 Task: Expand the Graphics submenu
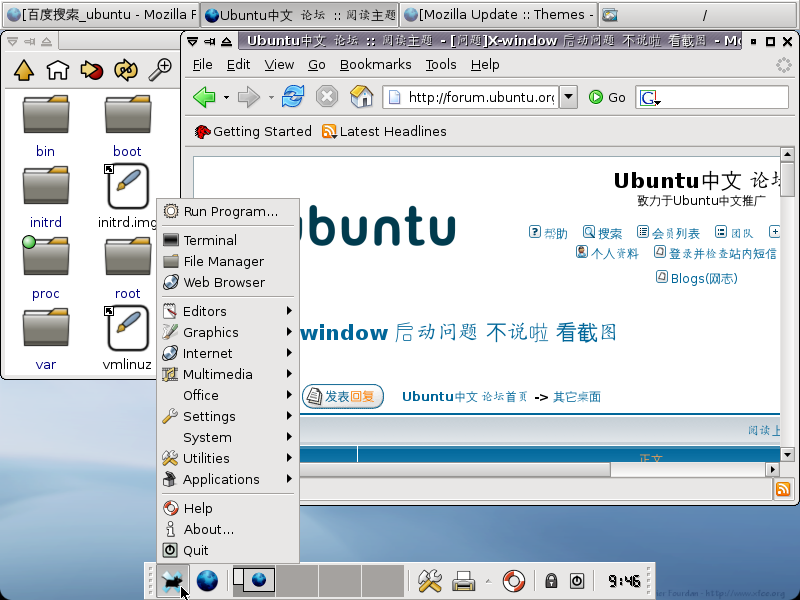click(228, 332)
